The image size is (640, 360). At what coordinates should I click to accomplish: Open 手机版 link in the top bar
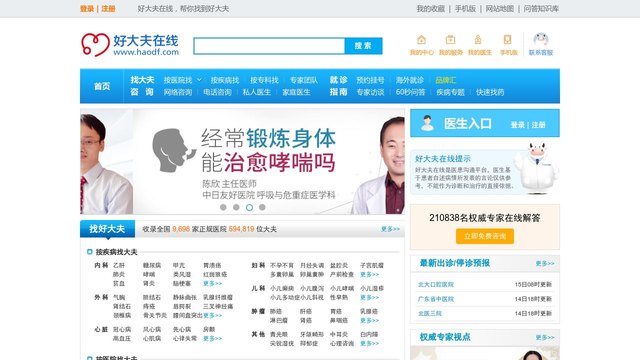[x=465, y=9]
